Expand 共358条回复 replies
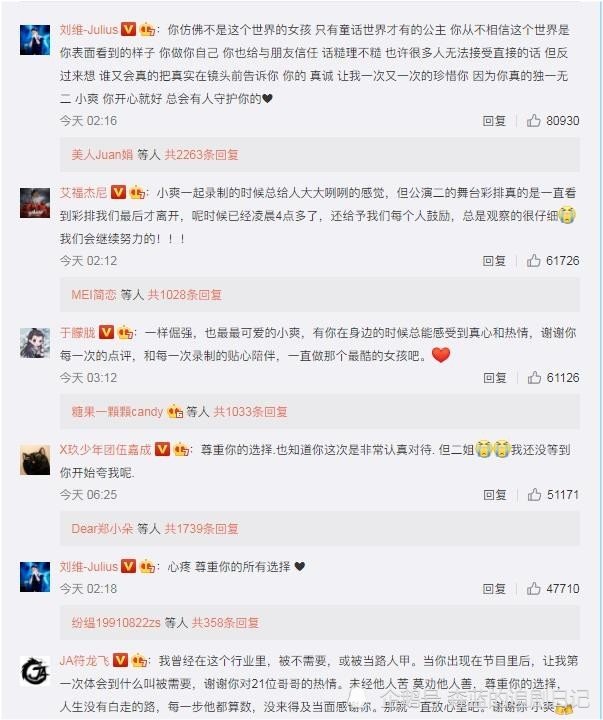Viewport: 603px width, 720px height. [225, 623]
